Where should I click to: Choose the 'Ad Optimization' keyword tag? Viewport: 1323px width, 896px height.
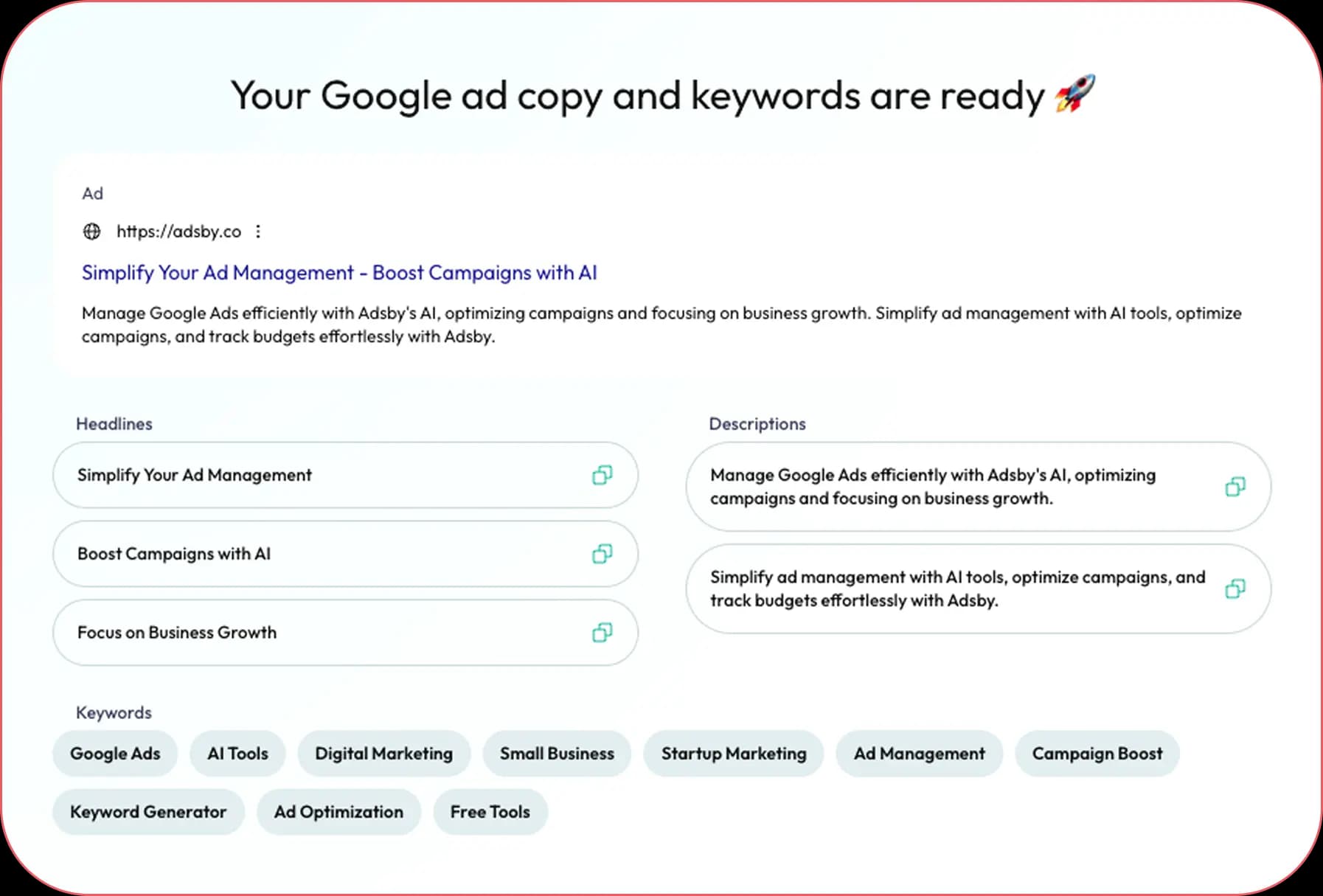click(x=338, y=812)
